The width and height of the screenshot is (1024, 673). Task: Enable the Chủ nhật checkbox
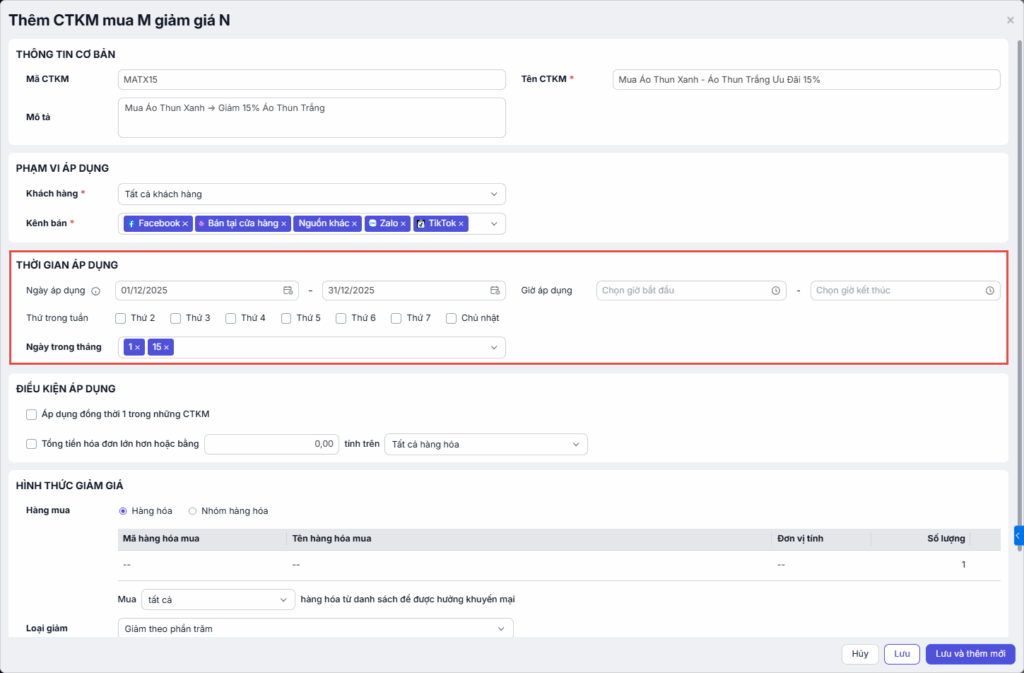point(452,318)
